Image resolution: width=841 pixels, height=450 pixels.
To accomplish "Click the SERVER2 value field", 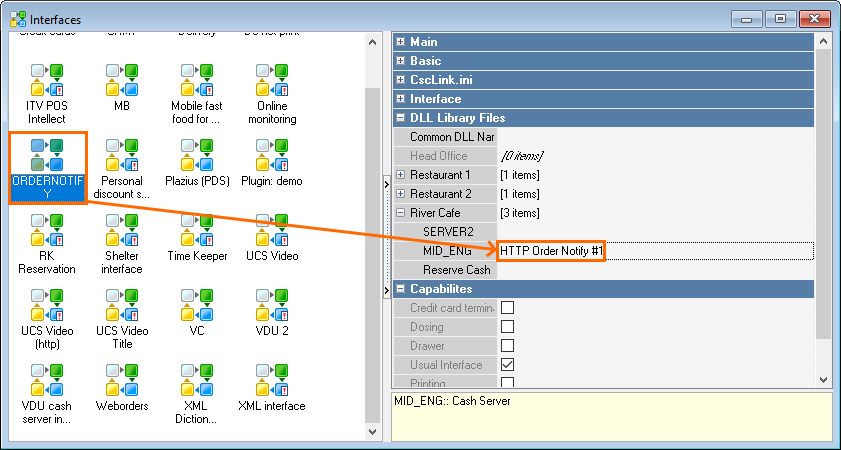I will 655,232.
